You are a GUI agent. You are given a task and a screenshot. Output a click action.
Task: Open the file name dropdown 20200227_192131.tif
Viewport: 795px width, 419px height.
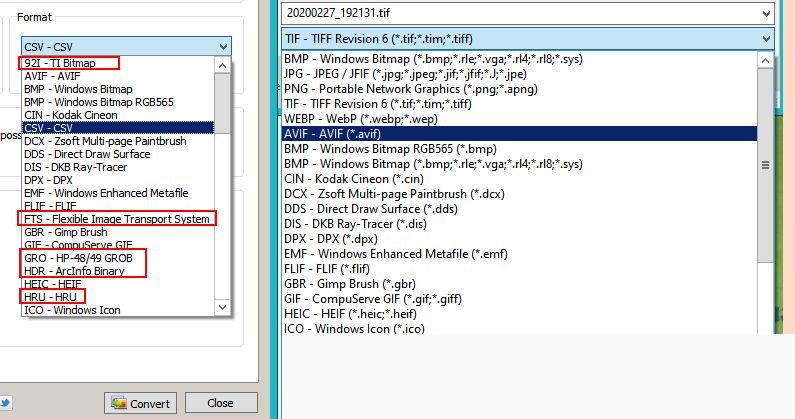pos(528,13)
